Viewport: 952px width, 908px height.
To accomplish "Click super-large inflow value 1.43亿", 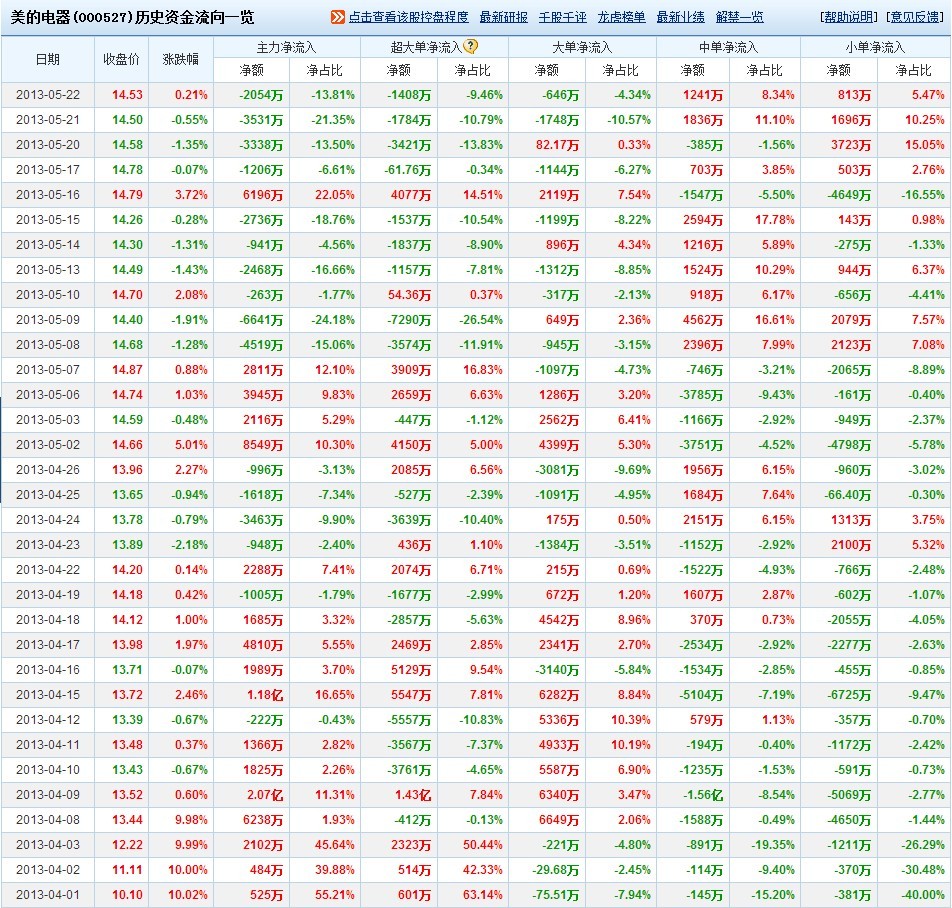I will (413, 794).
